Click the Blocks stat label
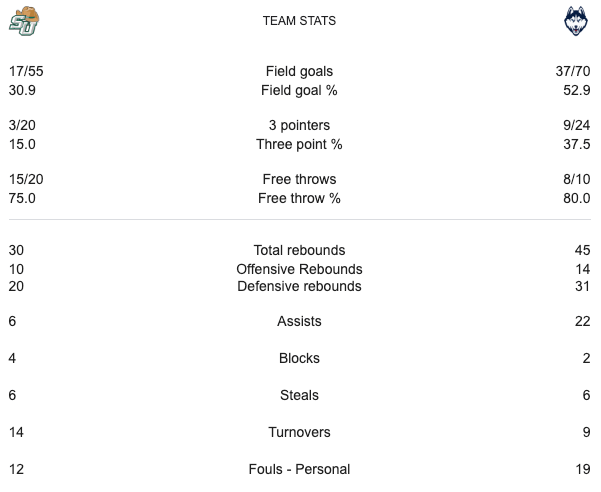601x492 pixels. 300,358
